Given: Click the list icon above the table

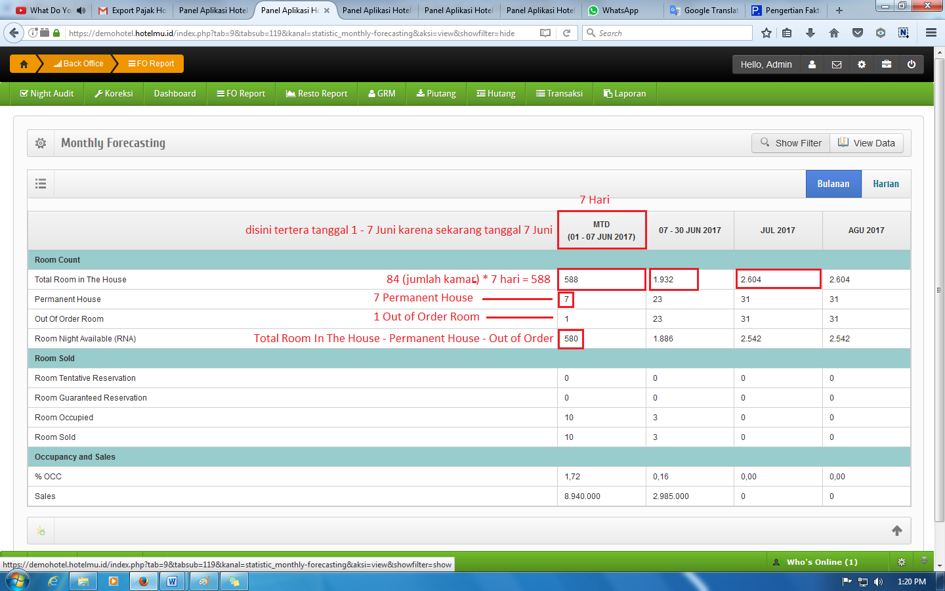Looking at the screenshot, I should click(x=41, y=184).
